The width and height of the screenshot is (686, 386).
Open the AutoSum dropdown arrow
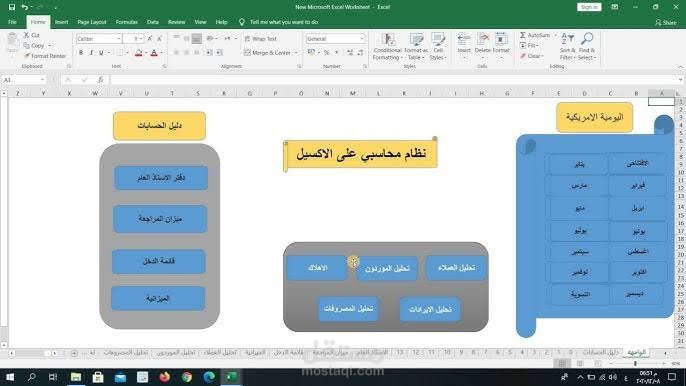(x=556, y=35)
